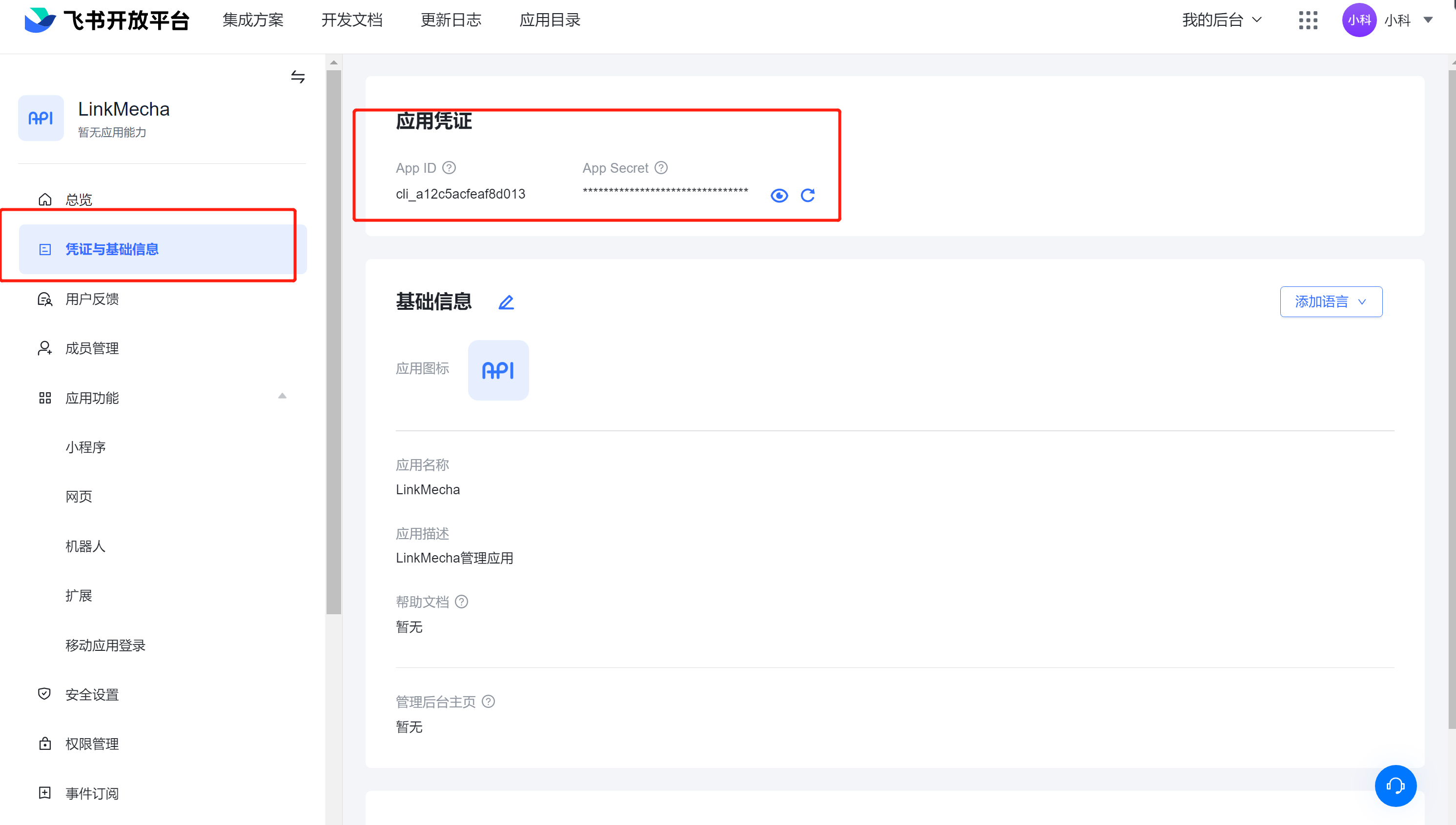Select 凭证与基础信息 in the sidebar
Image resolution: width=1456 pixels, height=825 pixels.
[163, 249]
